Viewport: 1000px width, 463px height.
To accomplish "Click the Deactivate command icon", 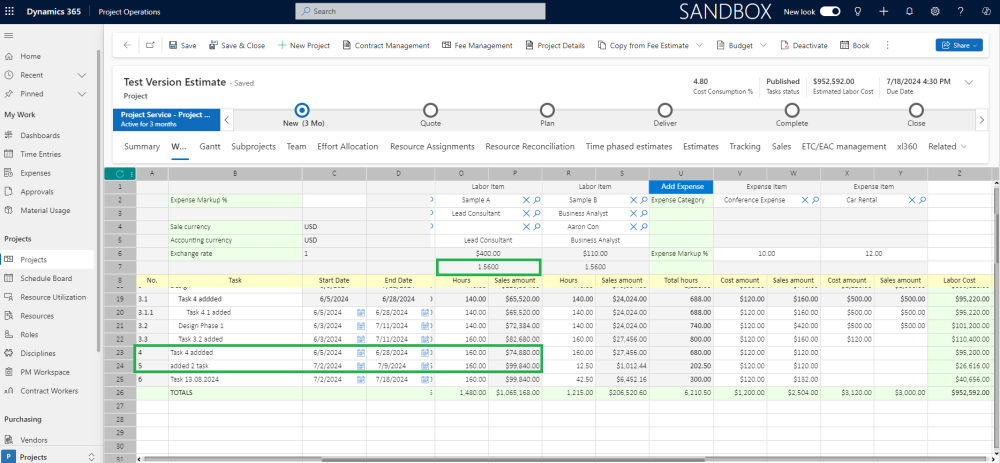I will pos(784,45).
